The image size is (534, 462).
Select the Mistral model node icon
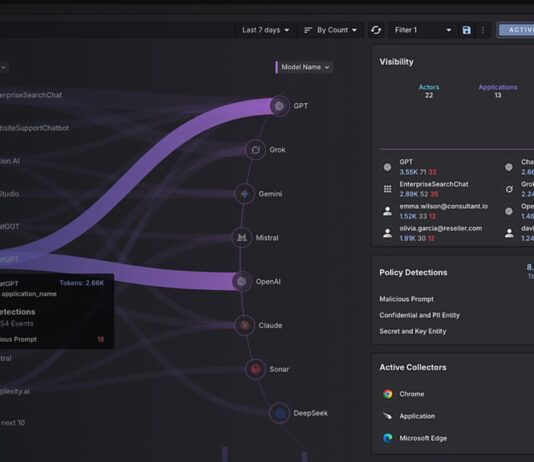[x=241, y=238]
